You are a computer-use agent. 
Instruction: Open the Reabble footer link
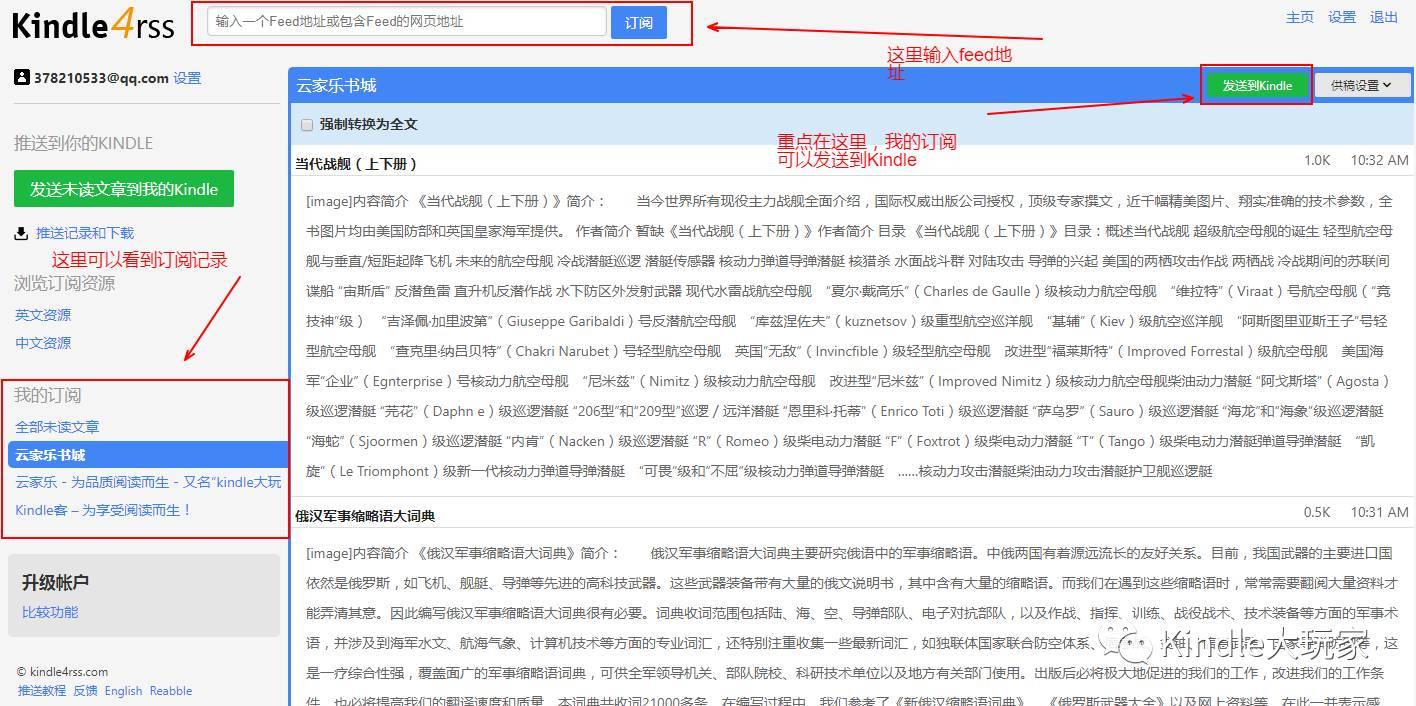pyautogui.click(x=171, y=691)
